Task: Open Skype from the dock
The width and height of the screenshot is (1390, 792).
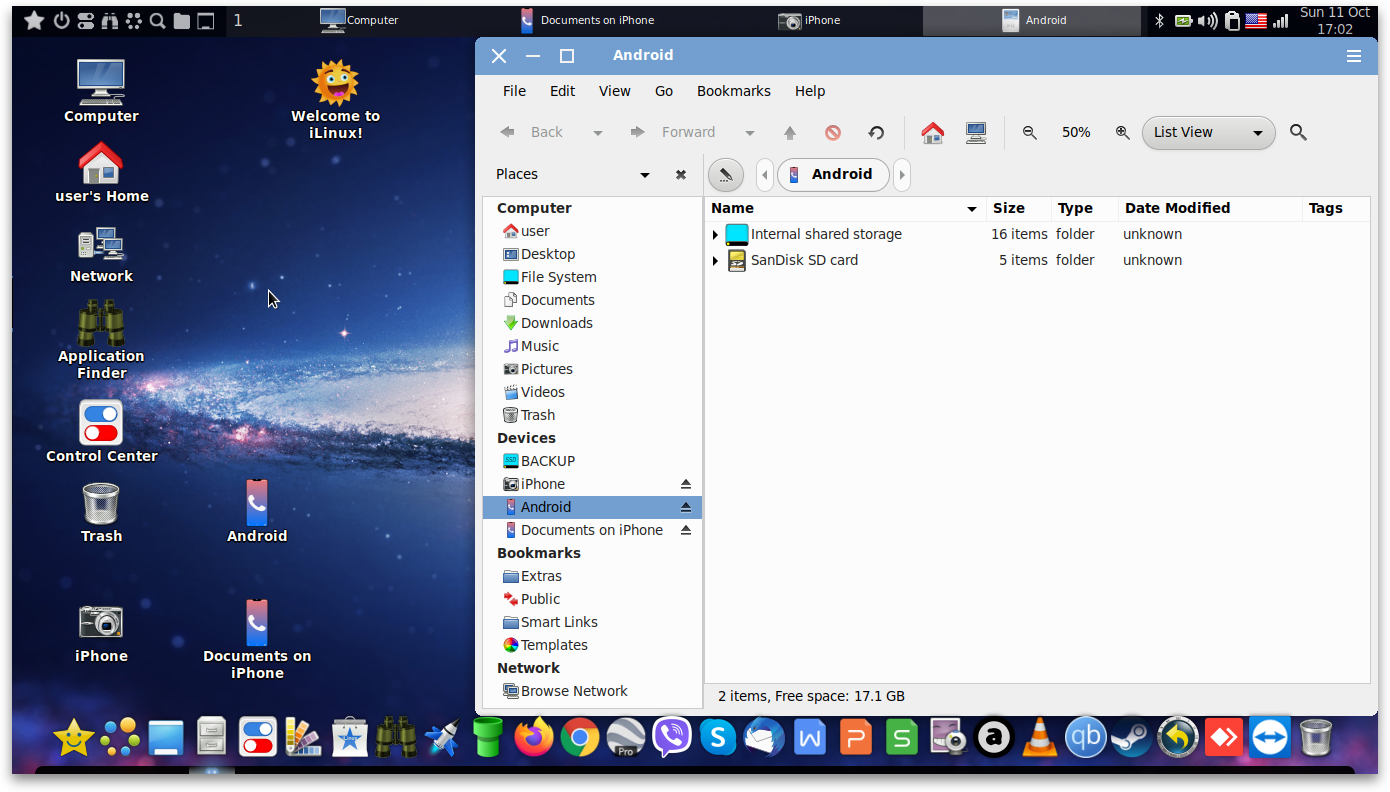Action: pos(718,738)
